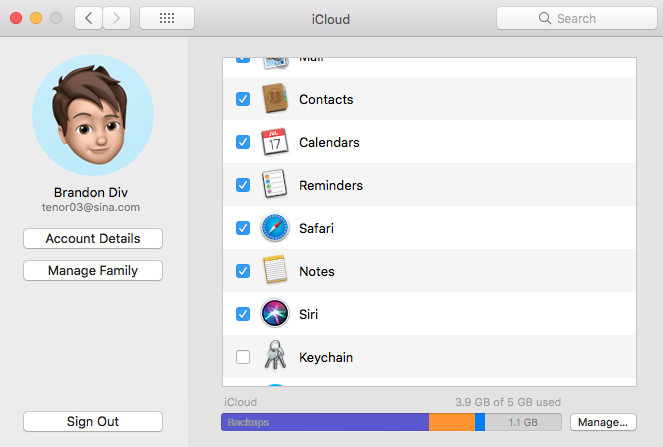The image size is (663, 447).
Task: Enable the Keychain checkbox
Action: coord(243,357)
